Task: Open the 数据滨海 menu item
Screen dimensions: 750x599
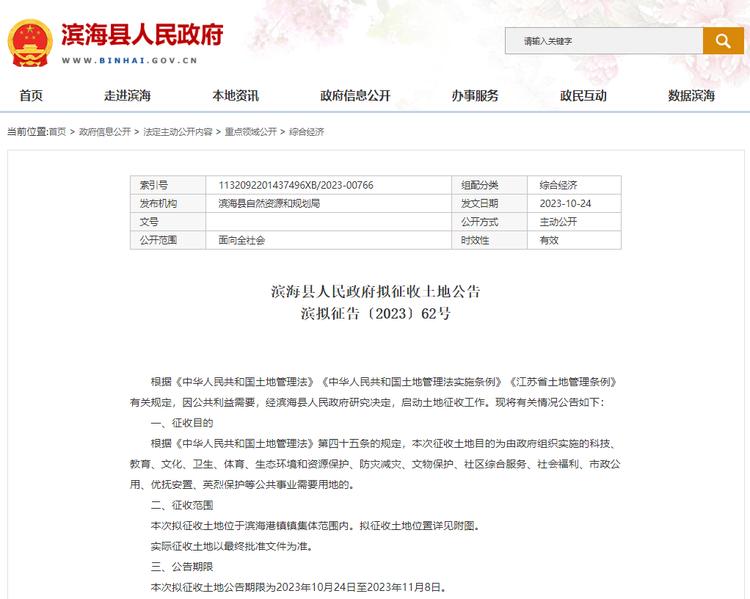Action: (691, 96)
